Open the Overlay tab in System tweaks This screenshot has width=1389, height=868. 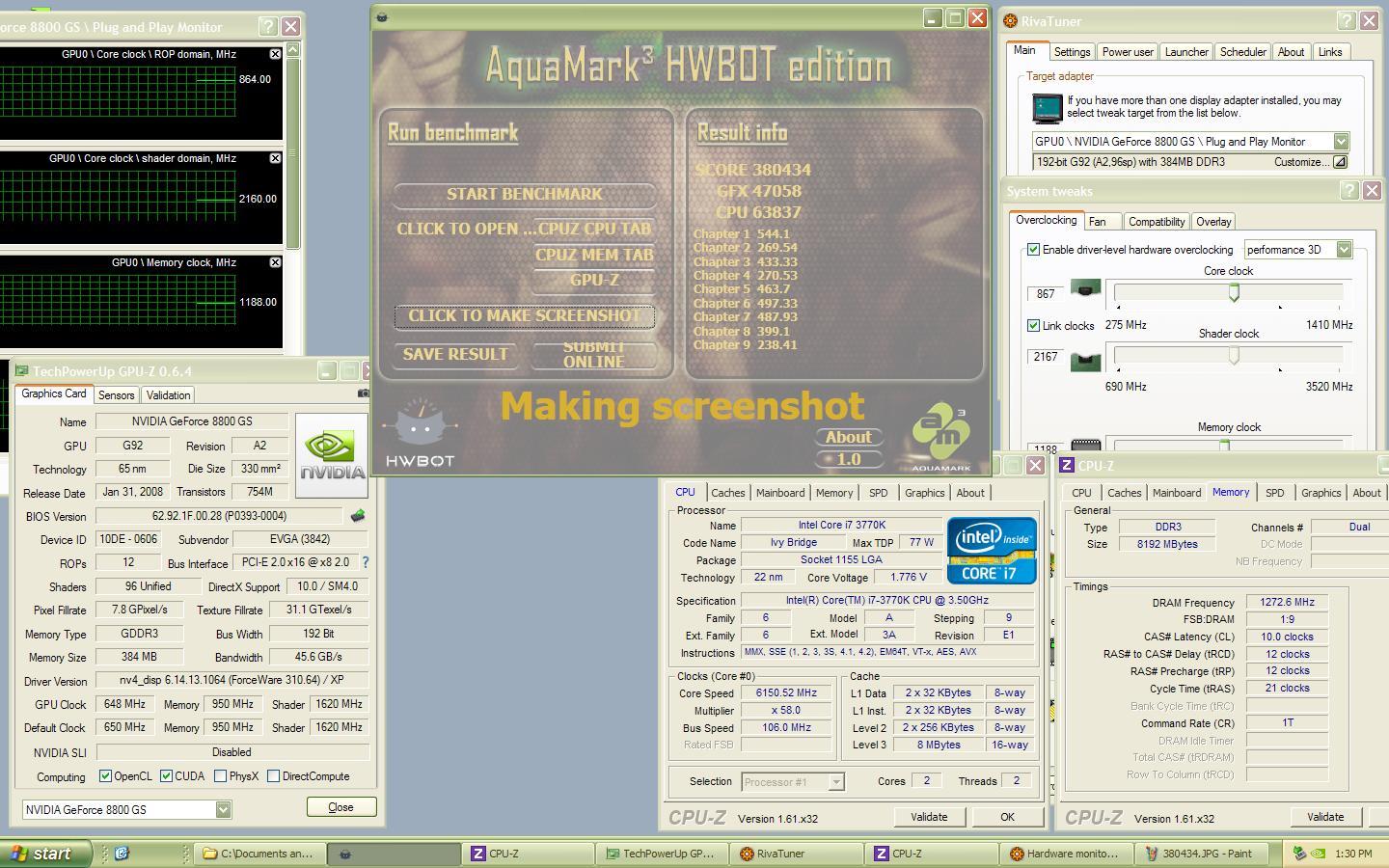(x=1213, y=221)
